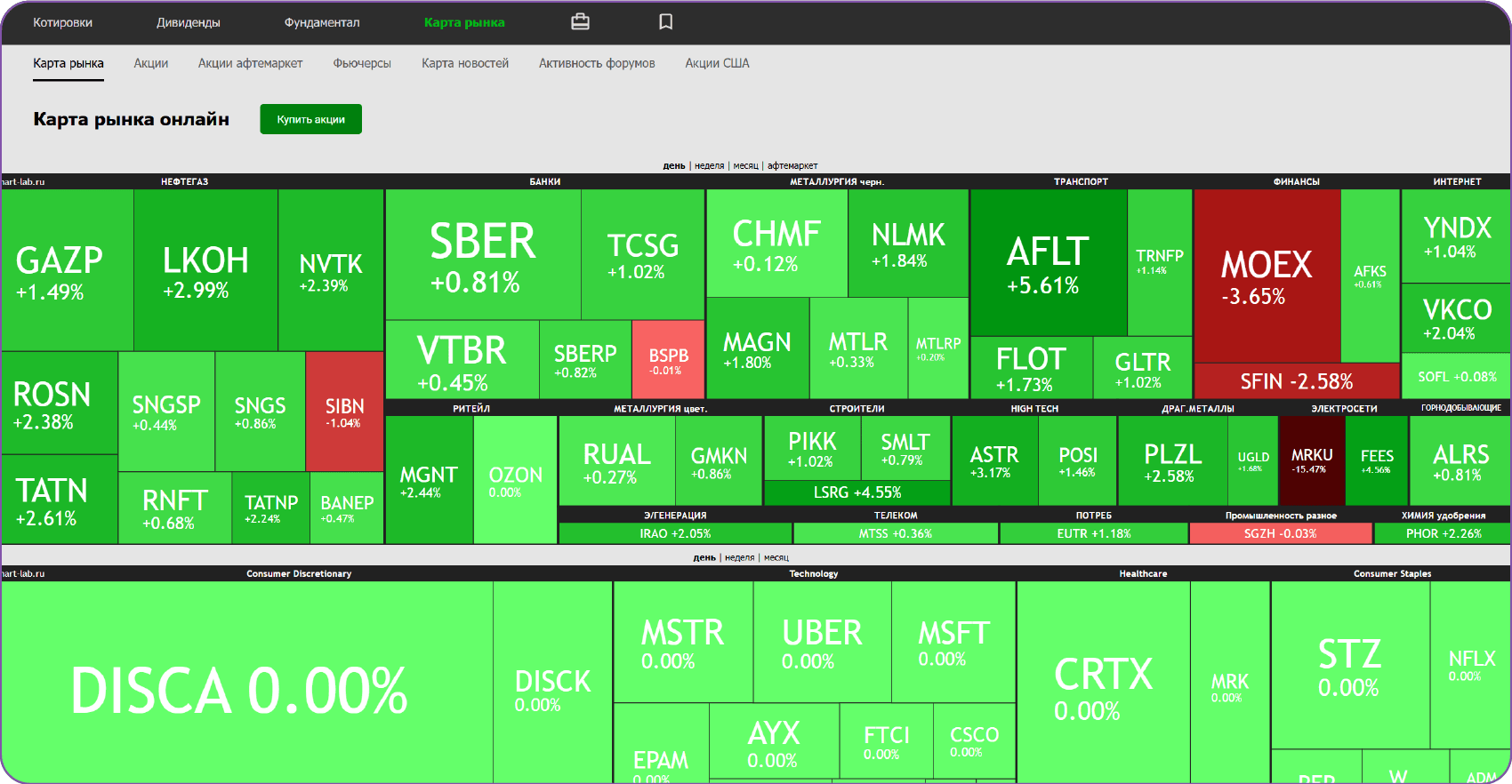Select Карта рынка in top navigation

(464, 22)
